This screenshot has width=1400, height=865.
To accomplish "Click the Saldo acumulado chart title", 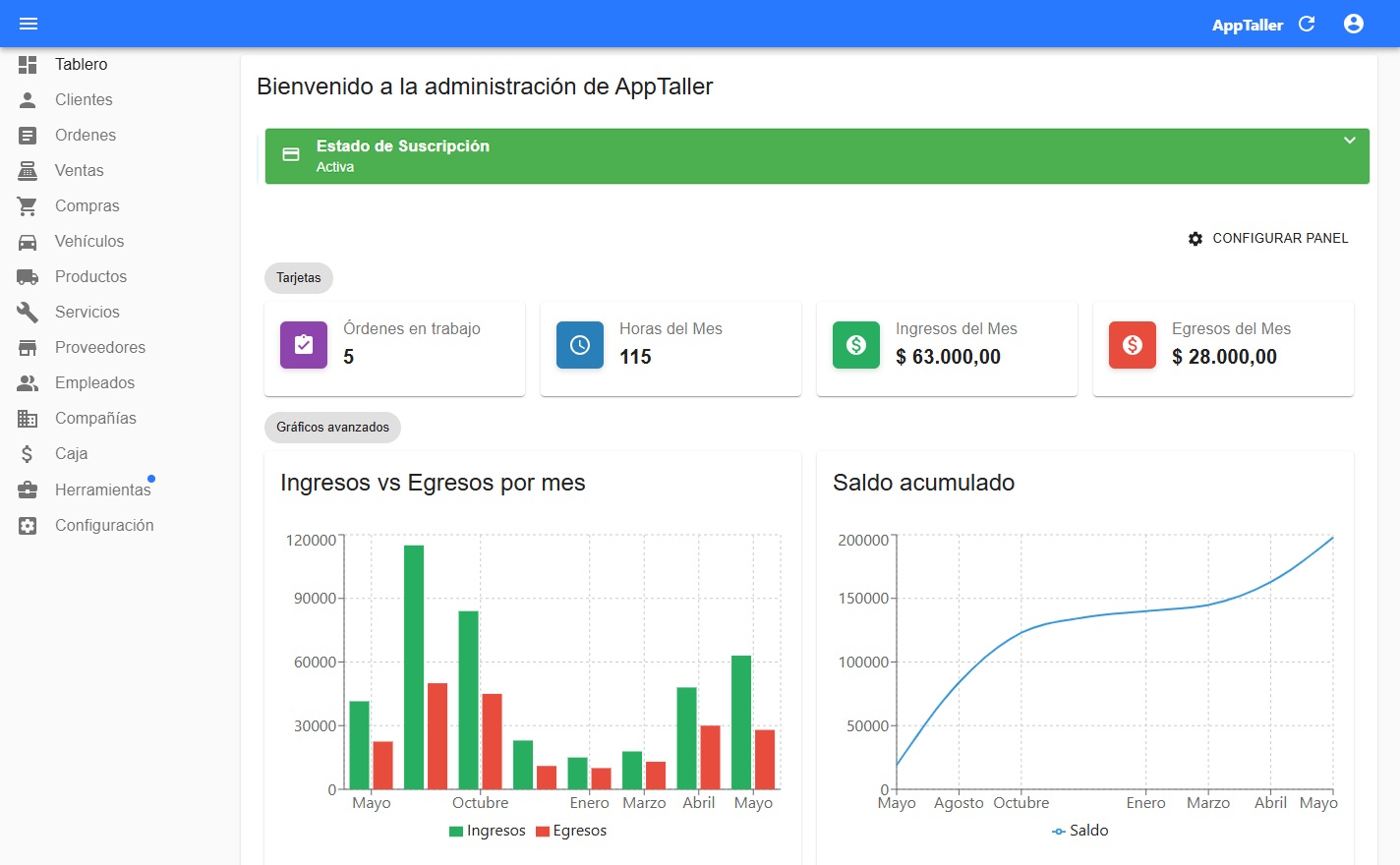I will 924,483.
